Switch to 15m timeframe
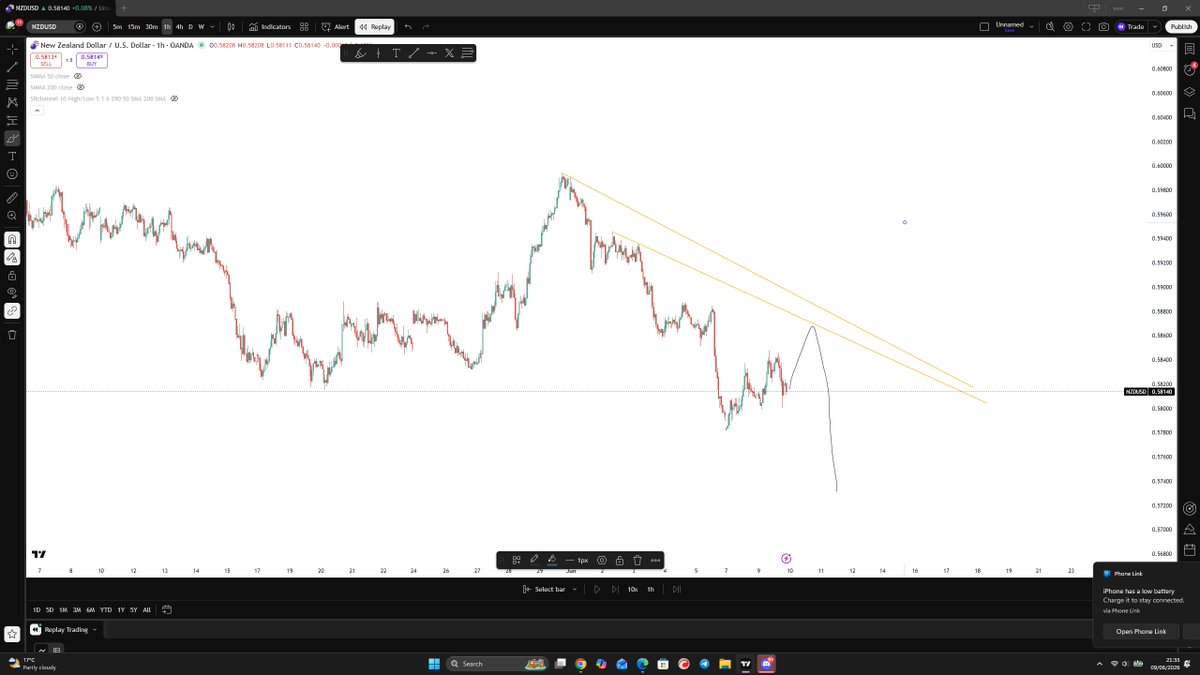This screenshot has width=1200, height=675. [x=134, y=27]
